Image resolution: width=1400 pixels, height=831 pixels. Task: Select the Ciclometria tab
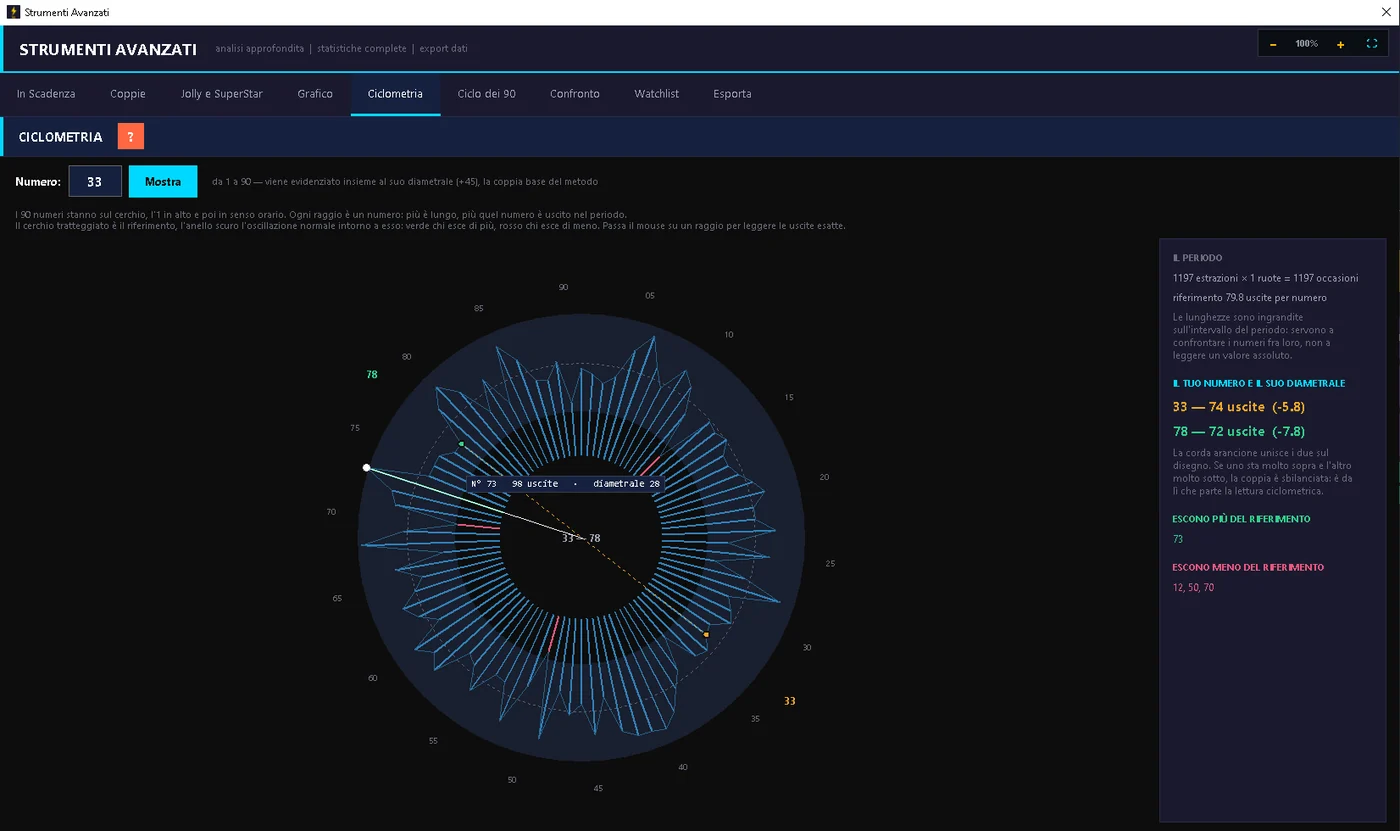(x=395, y=94)
